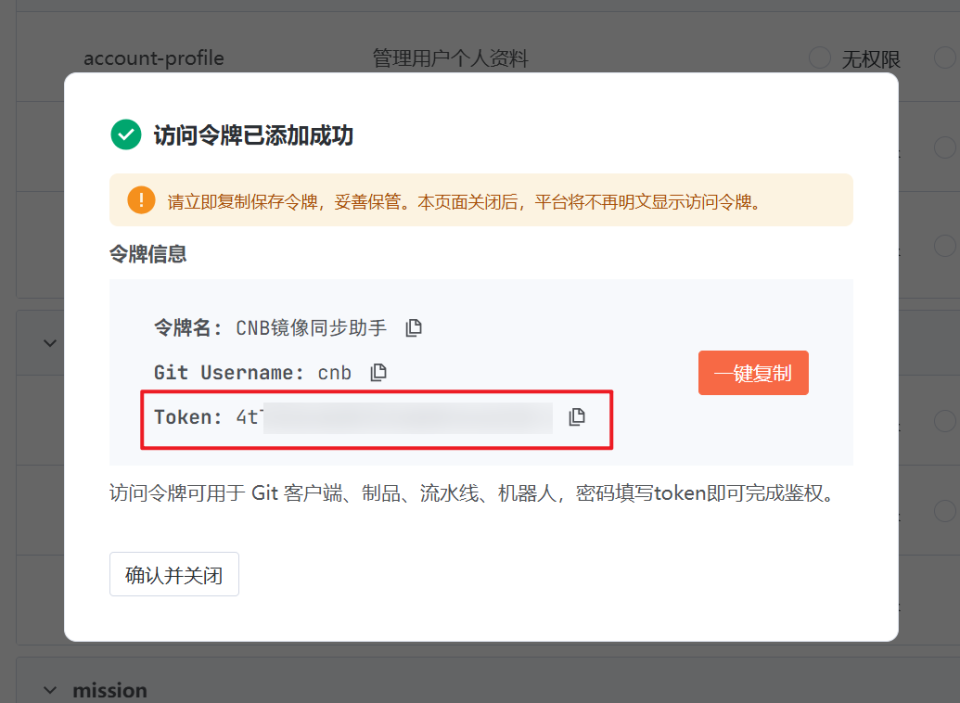Click the 一键复制 button
The height and width of the screenshot is (703, 960).
point(753,373)
